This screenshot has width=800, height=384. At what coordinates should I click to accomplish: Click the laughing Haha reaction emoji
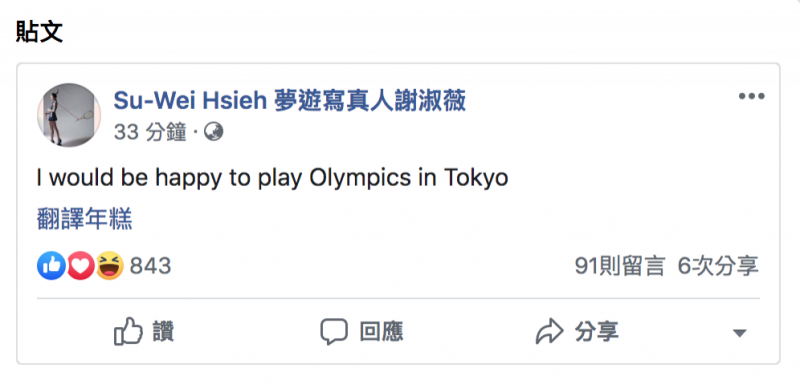pyautogui.click(x=110, y=266)
